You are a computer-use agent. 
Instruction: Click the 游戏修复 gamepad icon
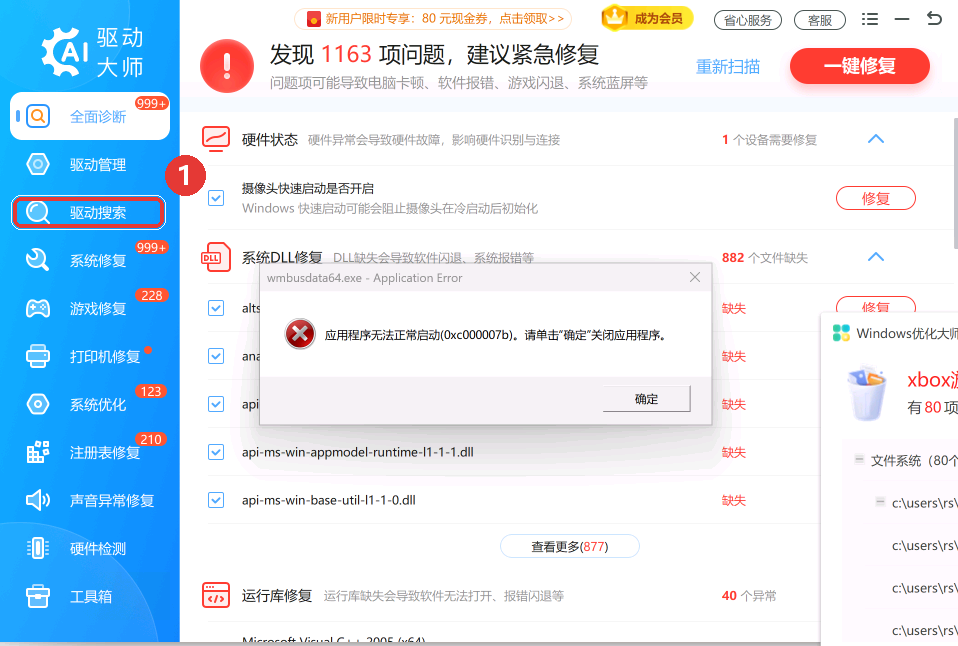(38, 308)
